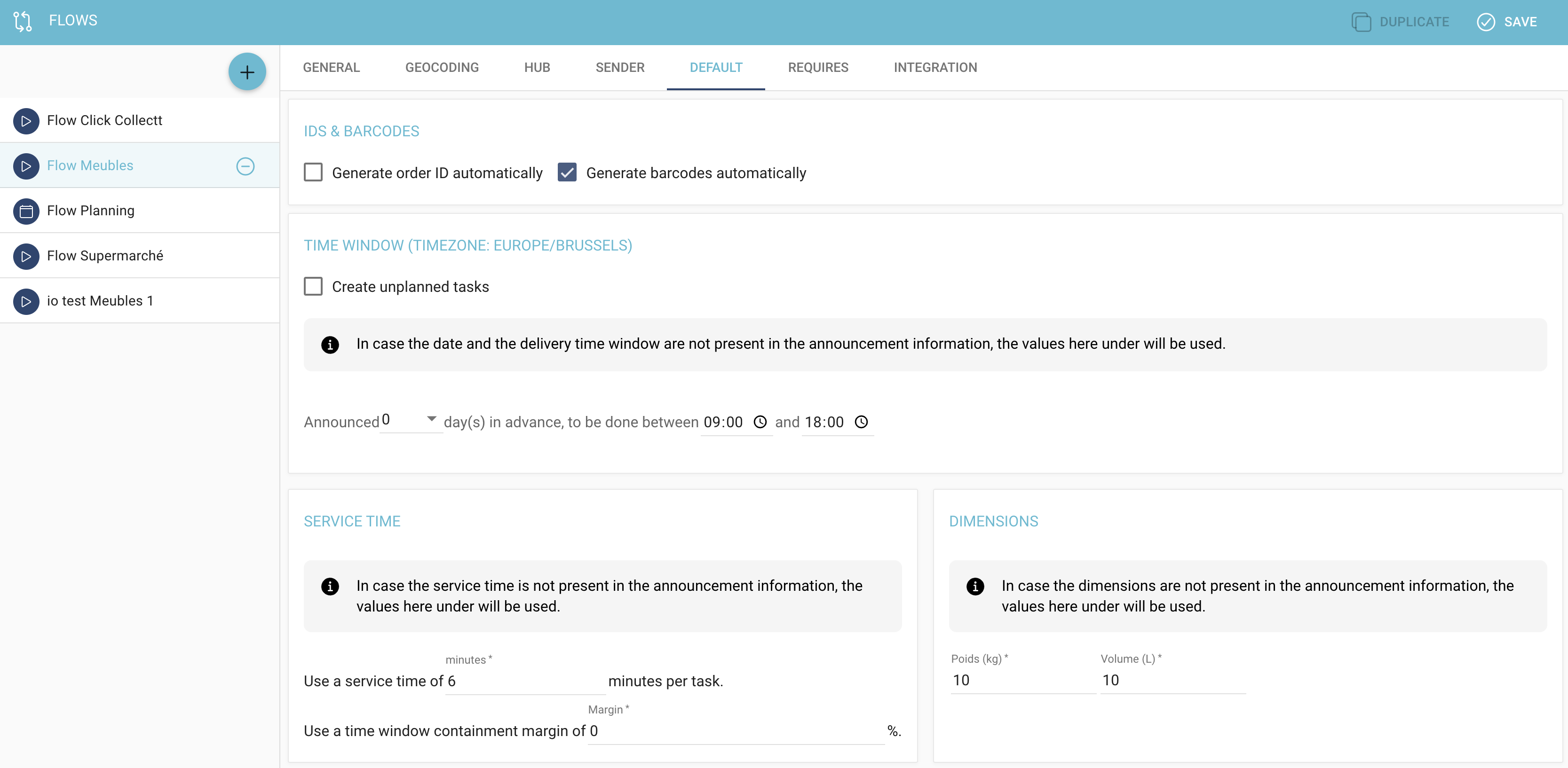Click the info icon in the service time notice
This screenshot has width=1568, height=768.
(x=330, y=586)
